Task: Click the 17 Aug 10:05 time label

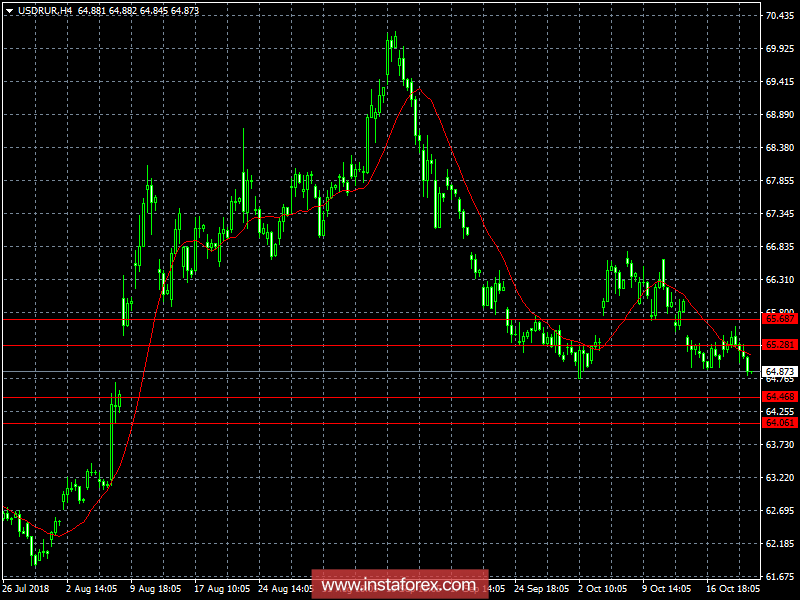Action: point(223,590)
